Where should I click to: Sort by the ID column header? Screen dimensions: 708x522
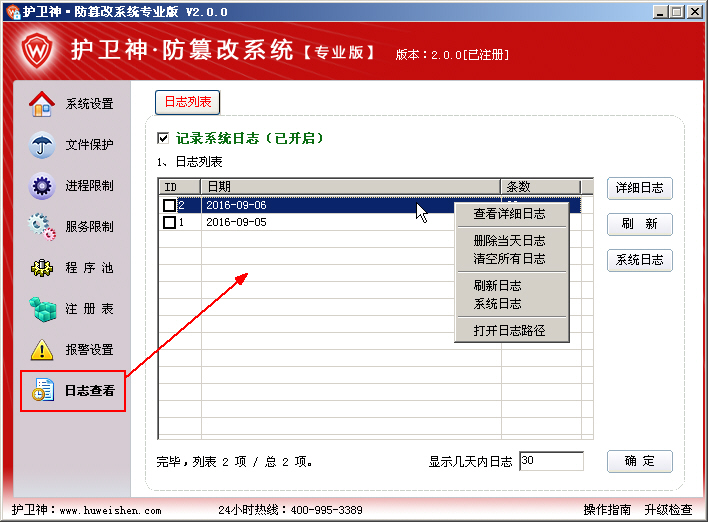(179, 186)
